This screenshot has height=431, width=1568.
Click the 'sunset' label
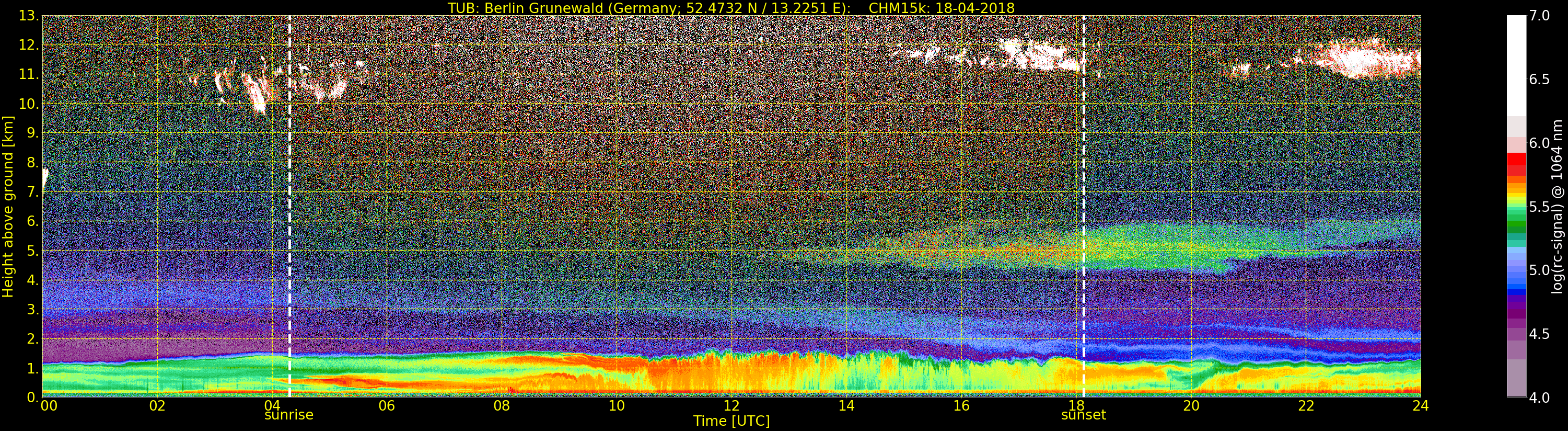click(1084, 415)
